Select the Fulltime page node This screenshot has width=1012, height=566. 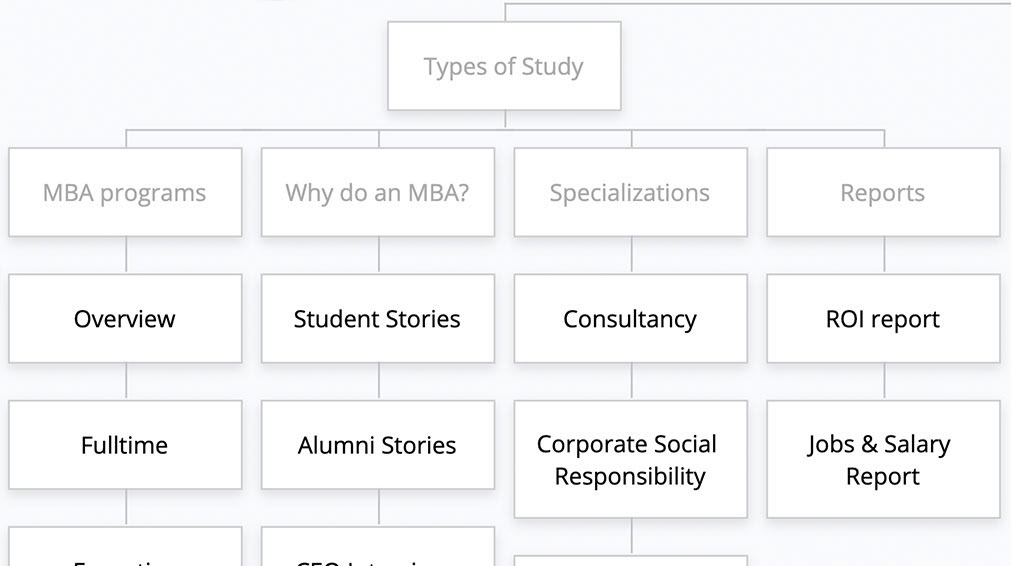(125, 445)
